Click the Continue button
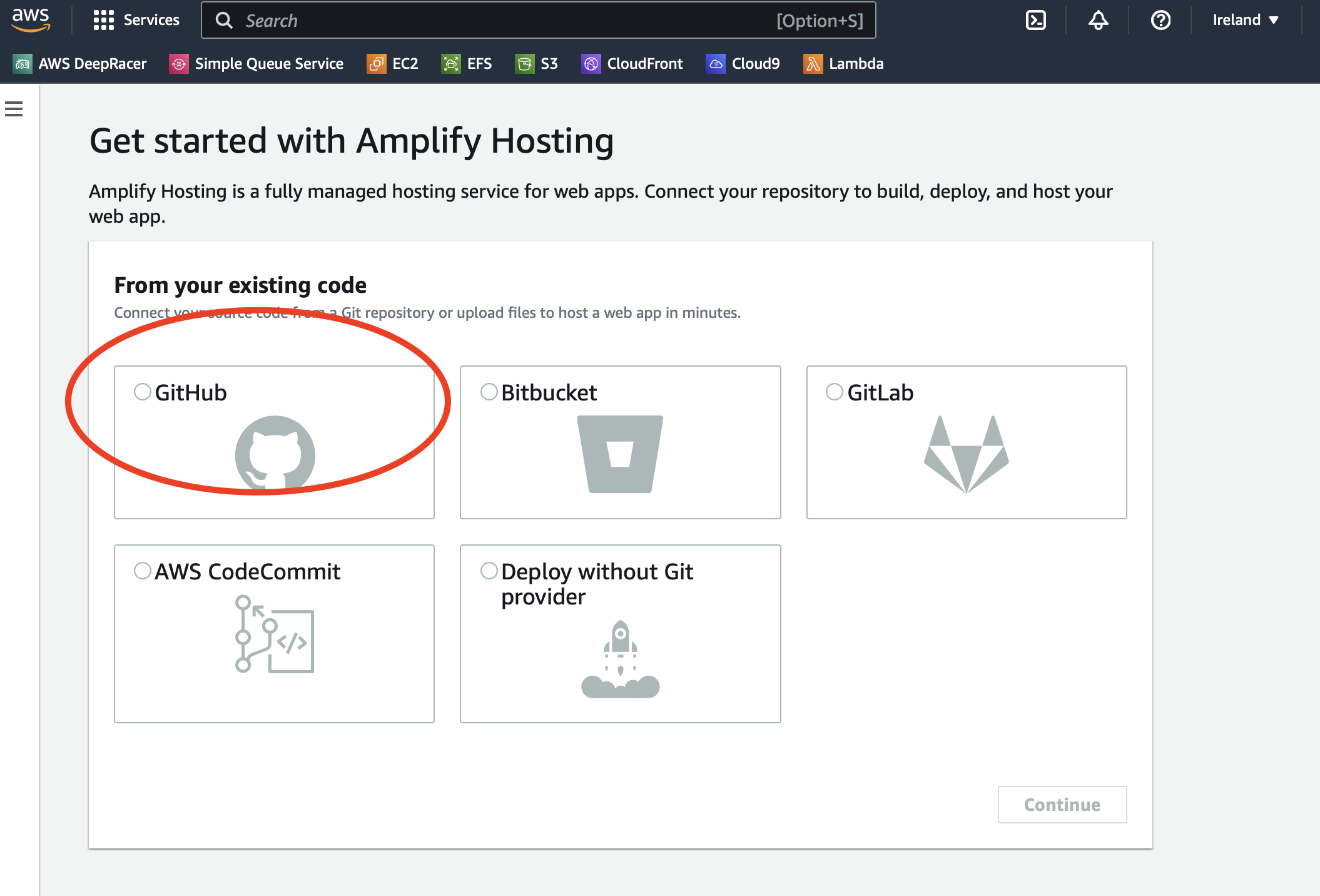 (1062, 805)
